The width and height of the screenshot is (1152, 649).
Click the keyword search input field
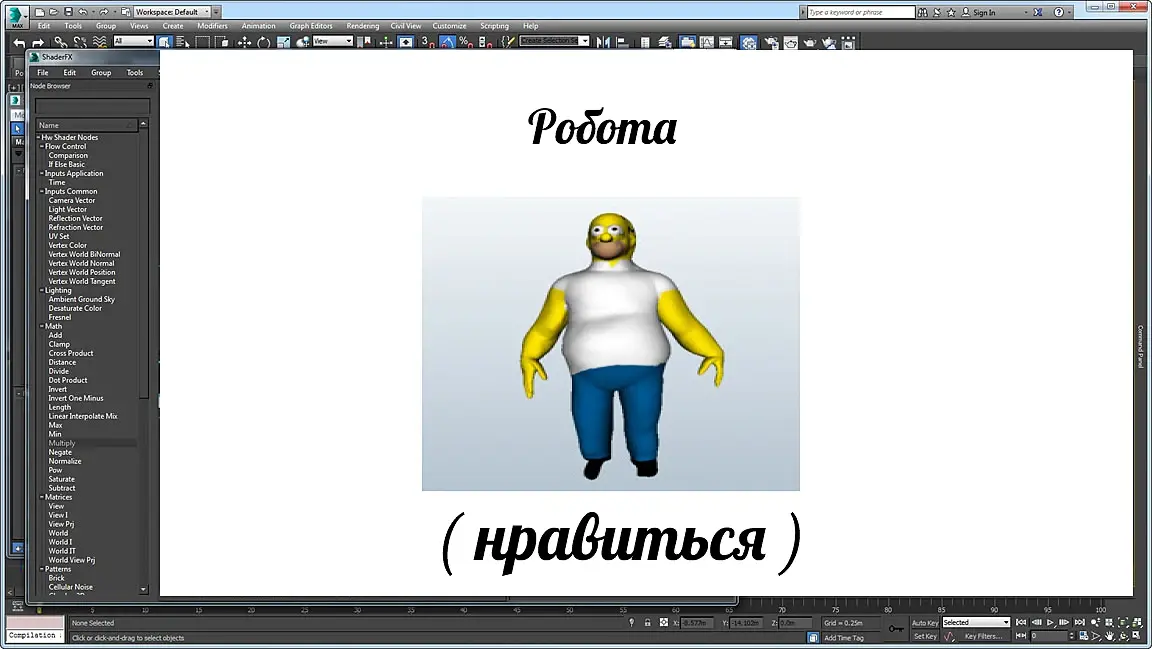coord(860,12)
